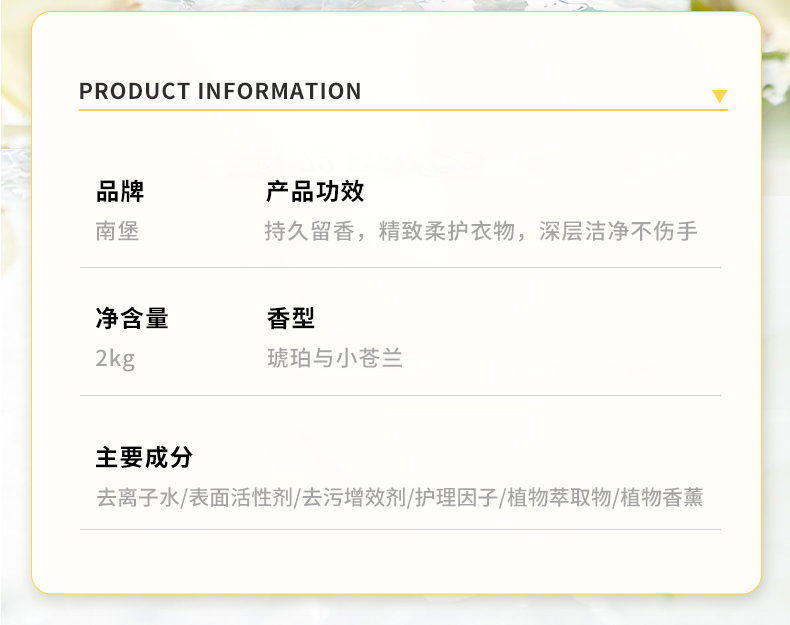Select the 净含量 label
Image resolution: width=790 pixels, height=625 pixels.
[x=132, y=319]
